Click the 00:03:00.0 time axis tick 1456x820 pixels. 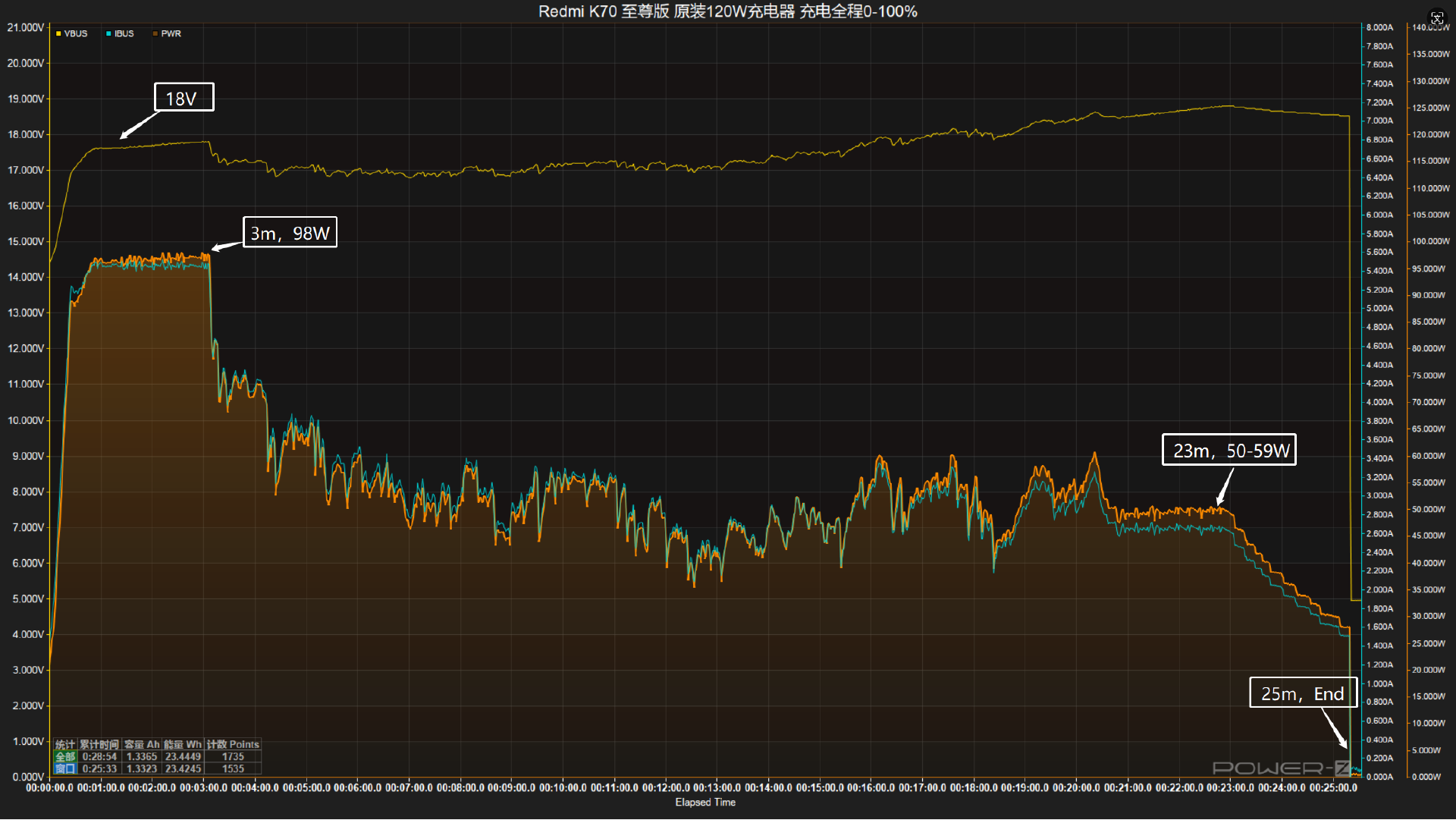coord(204,788)
